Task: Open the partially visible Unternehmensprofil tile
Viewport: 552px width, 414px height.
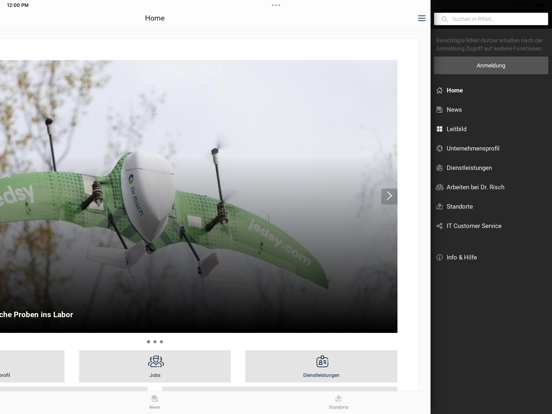Action: [32, 366]
